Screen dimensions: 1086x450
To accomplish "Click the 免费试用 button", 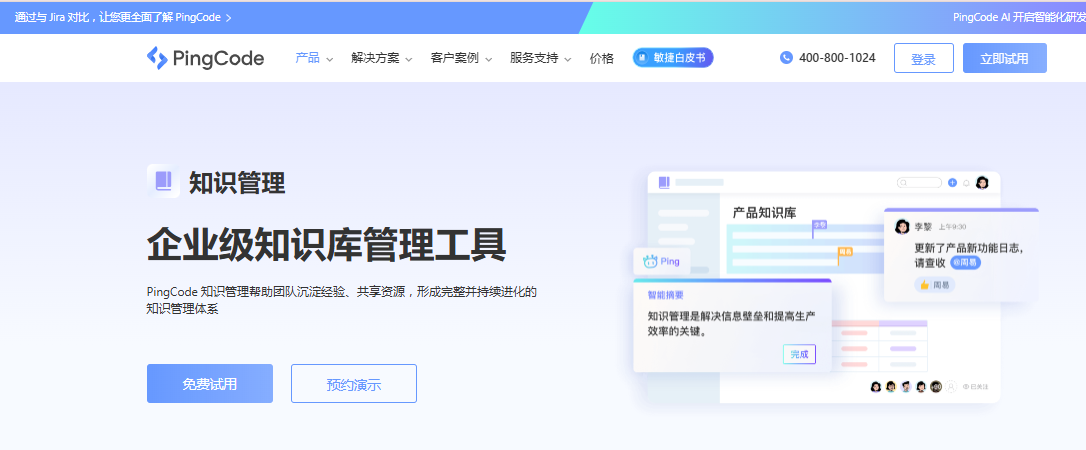I will tap(210, 384).
